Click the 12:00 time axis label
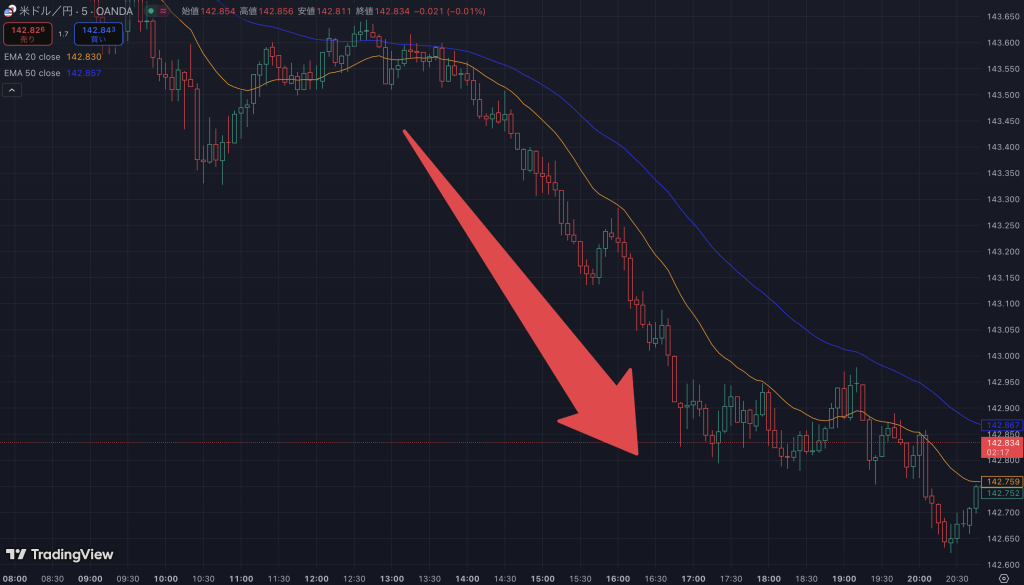The width and height of the screenshot is (1024, 585). (x=316, y=578)
